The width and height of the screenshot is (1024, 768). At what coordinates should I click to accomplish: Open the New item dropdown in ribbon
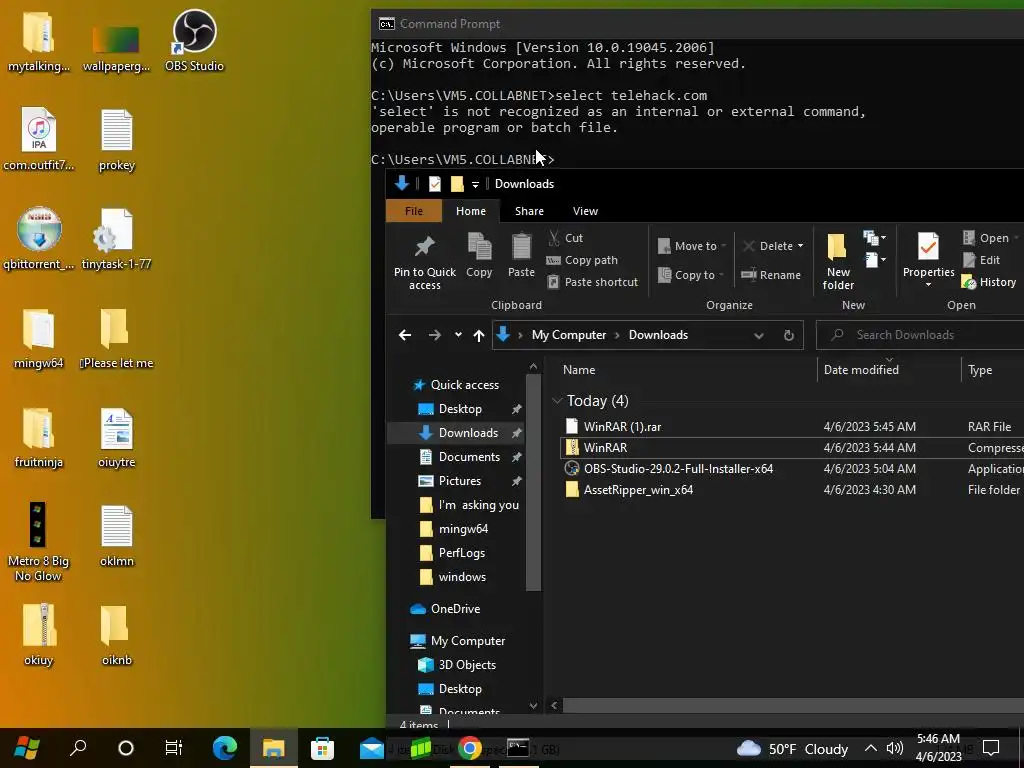tap(875, 238)
